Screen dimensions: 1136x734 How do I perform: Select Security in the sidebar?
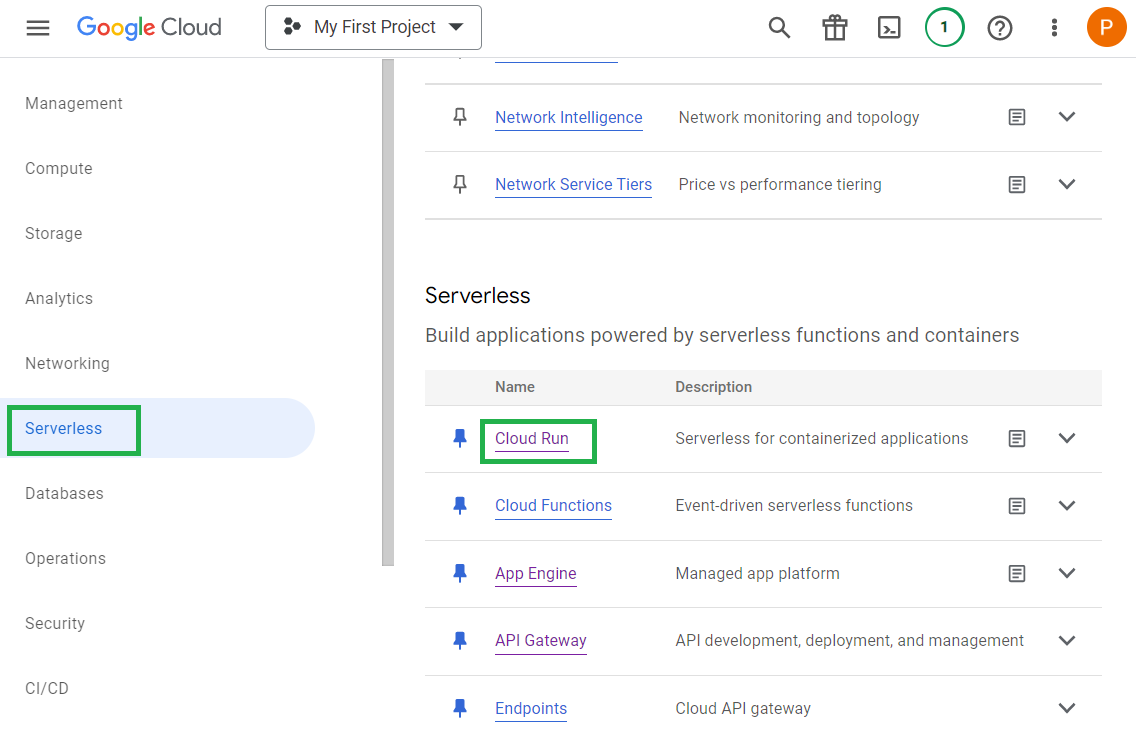(x=55, y=624)
